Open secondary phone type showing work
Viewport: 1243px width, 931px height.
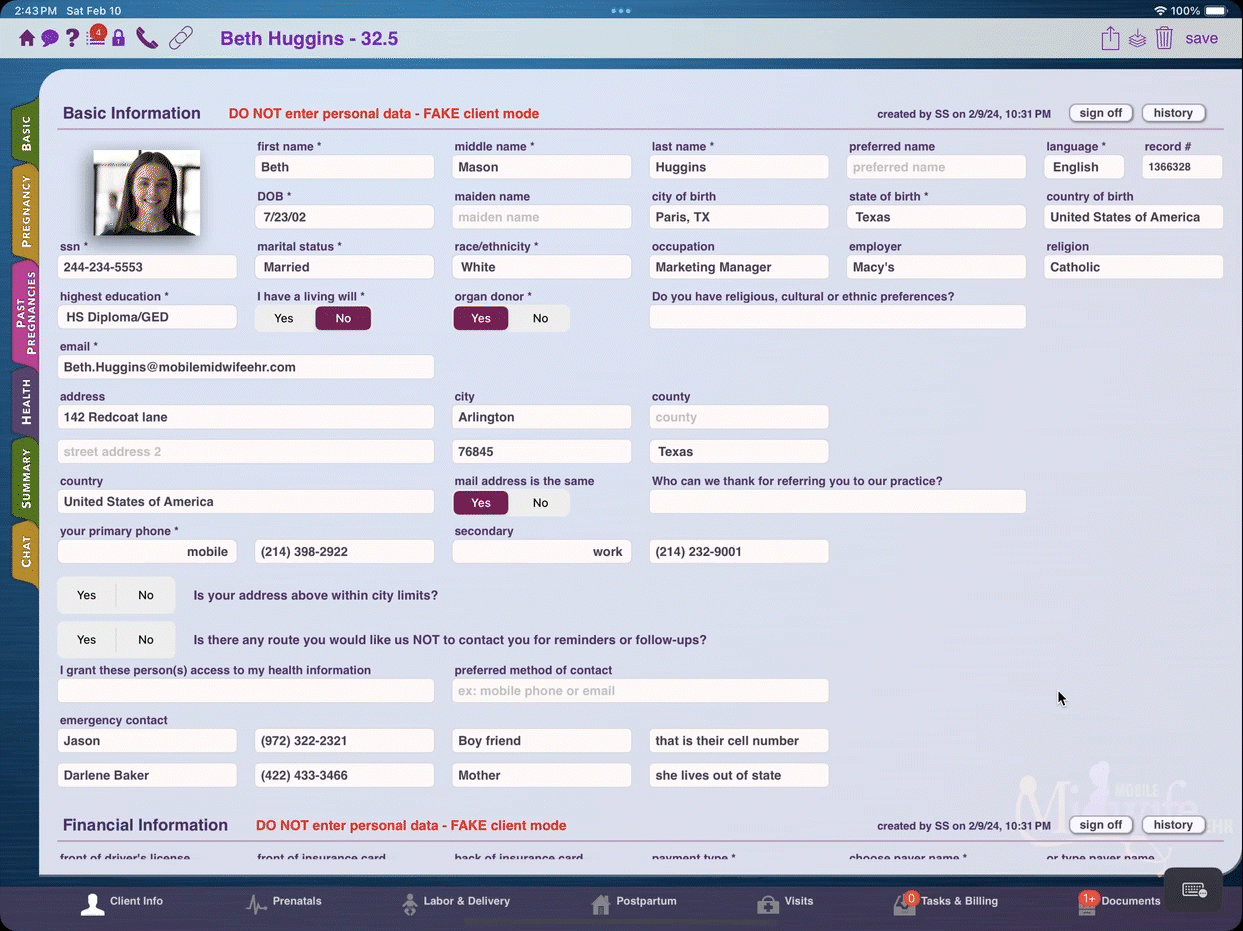[x=542, y=551]
